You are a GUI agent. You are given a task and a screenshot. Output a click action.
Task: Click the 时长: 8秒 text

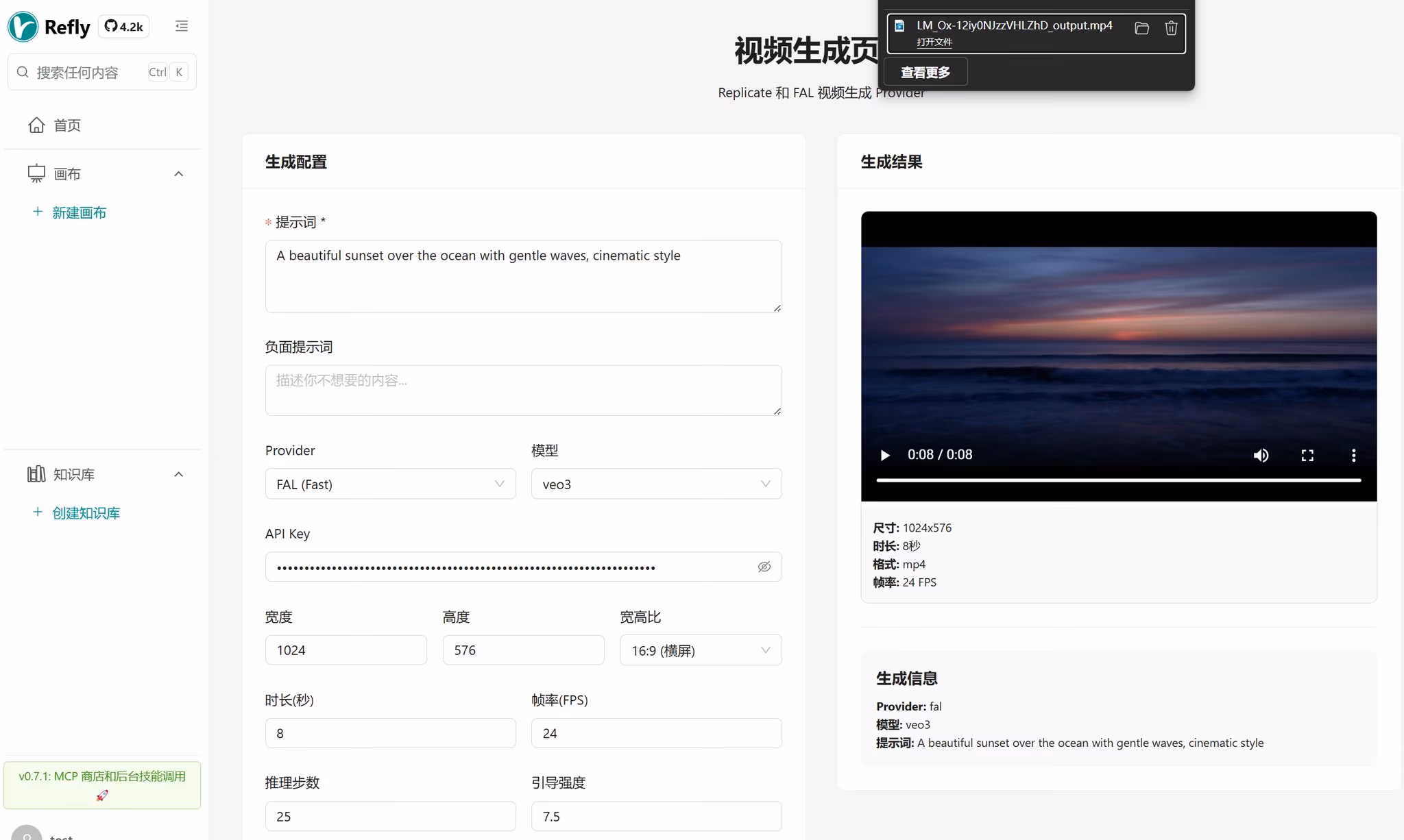(897, 546)
